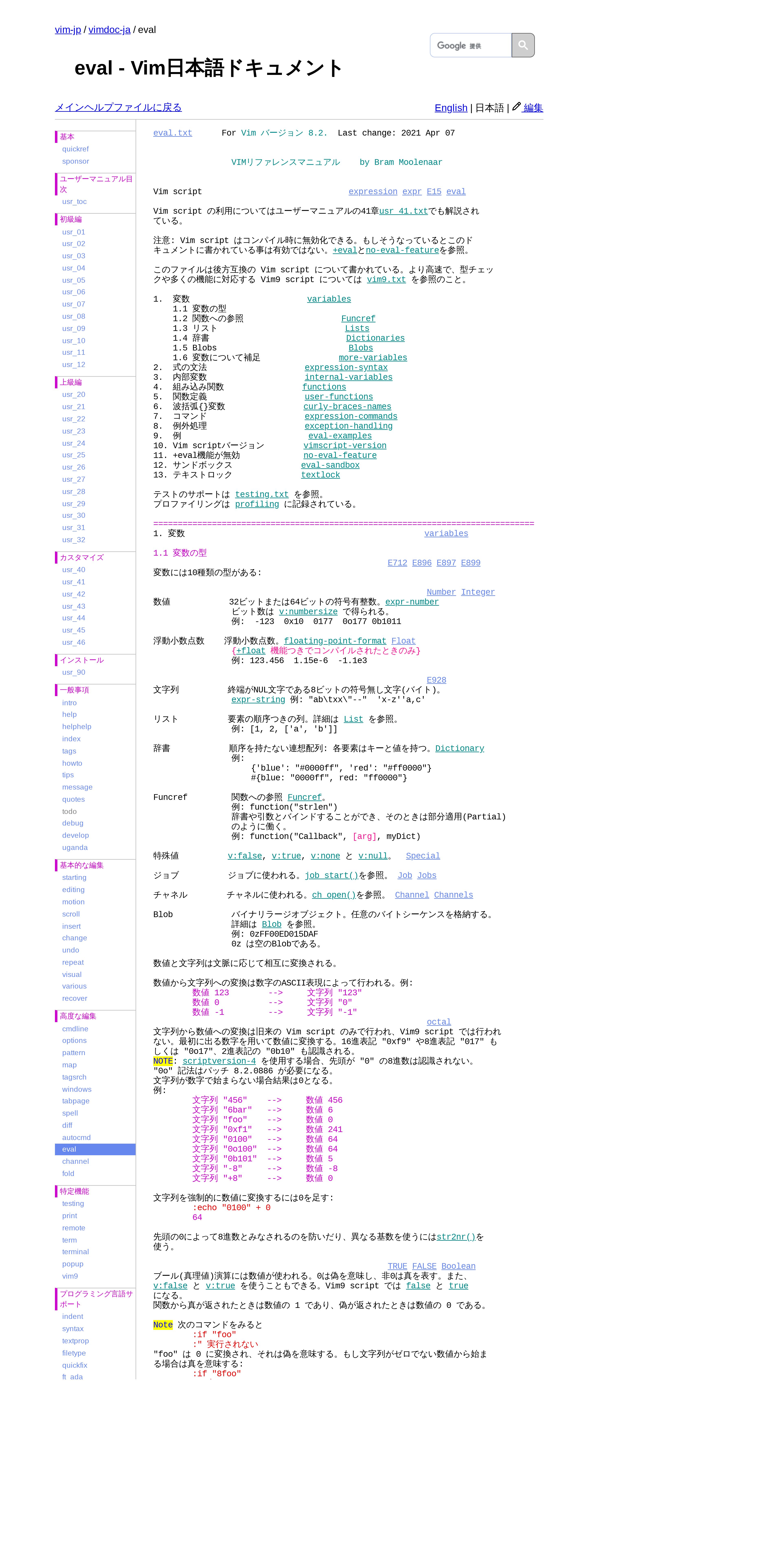Viewport: 784px width, 1568px height.
Task: Jump to the Blobs section link
Action: (x=361, y=348)
